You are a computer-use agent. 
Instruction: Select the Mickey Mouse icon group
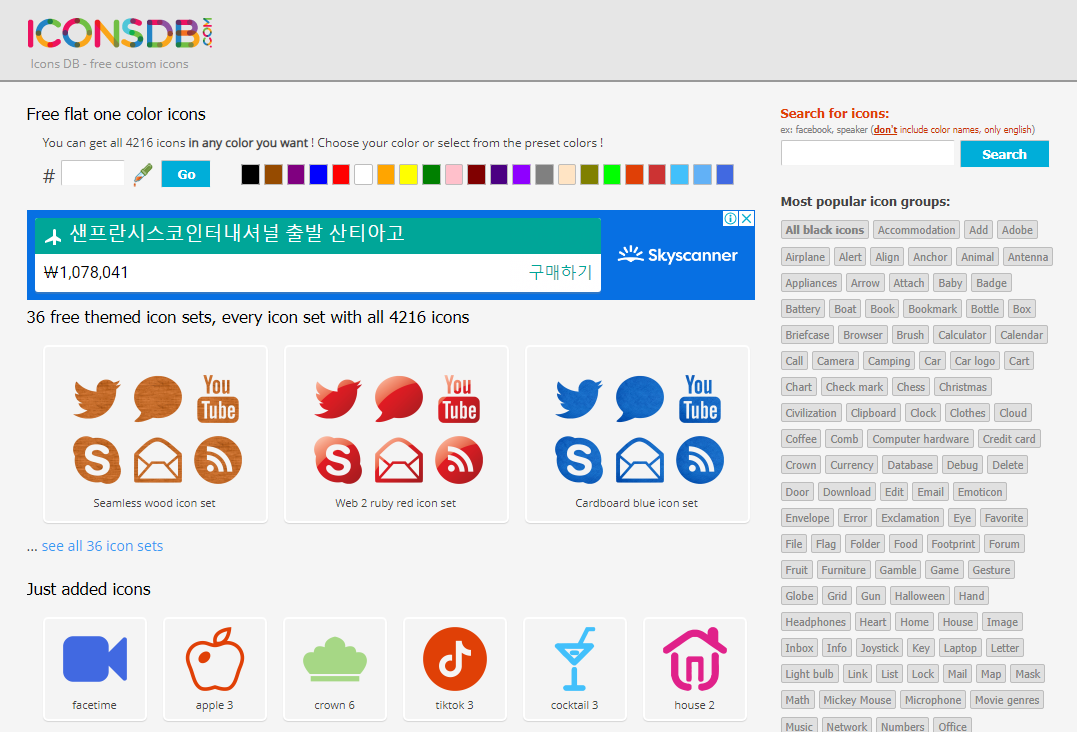click(857, 700)
